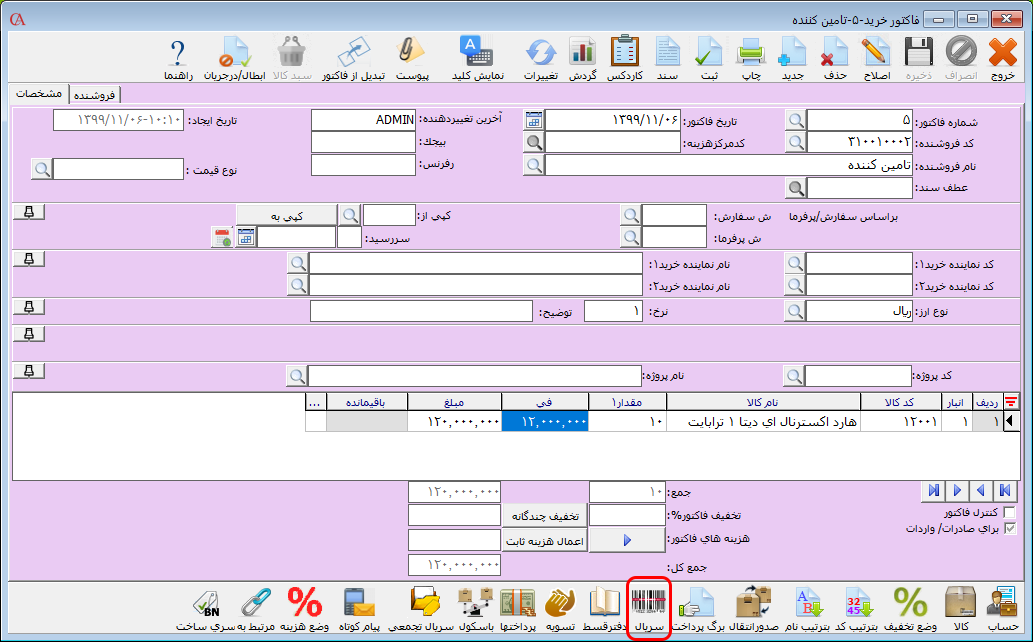The width and height of the screenshot is (1033, 642).
Task: Open the lookup search beside نوع ارز field
Action: [x=794, y=312]
